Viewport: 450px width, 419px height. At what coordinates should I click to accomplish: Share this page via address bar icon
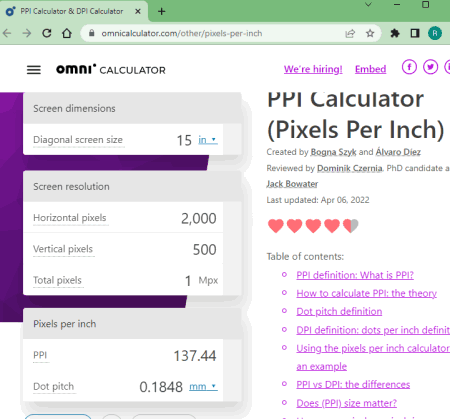tap(350, 33)
